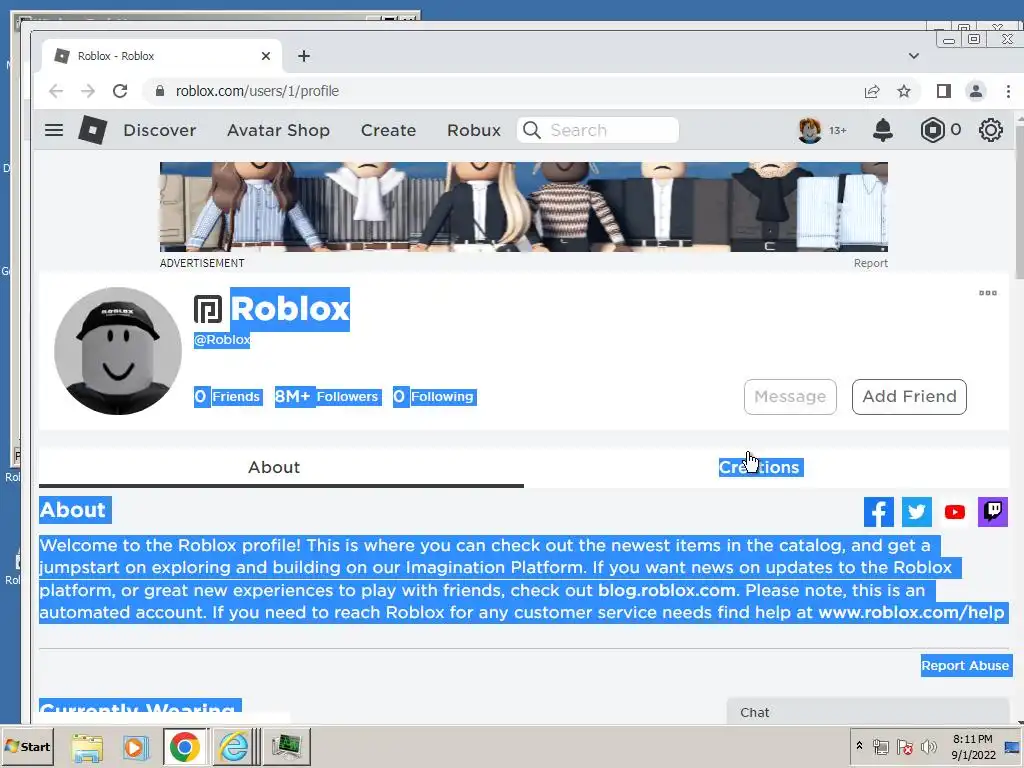This screenshot has height=768, width=1024.
Task: View the 0 Following list
Action: click(x=434, y=396)
